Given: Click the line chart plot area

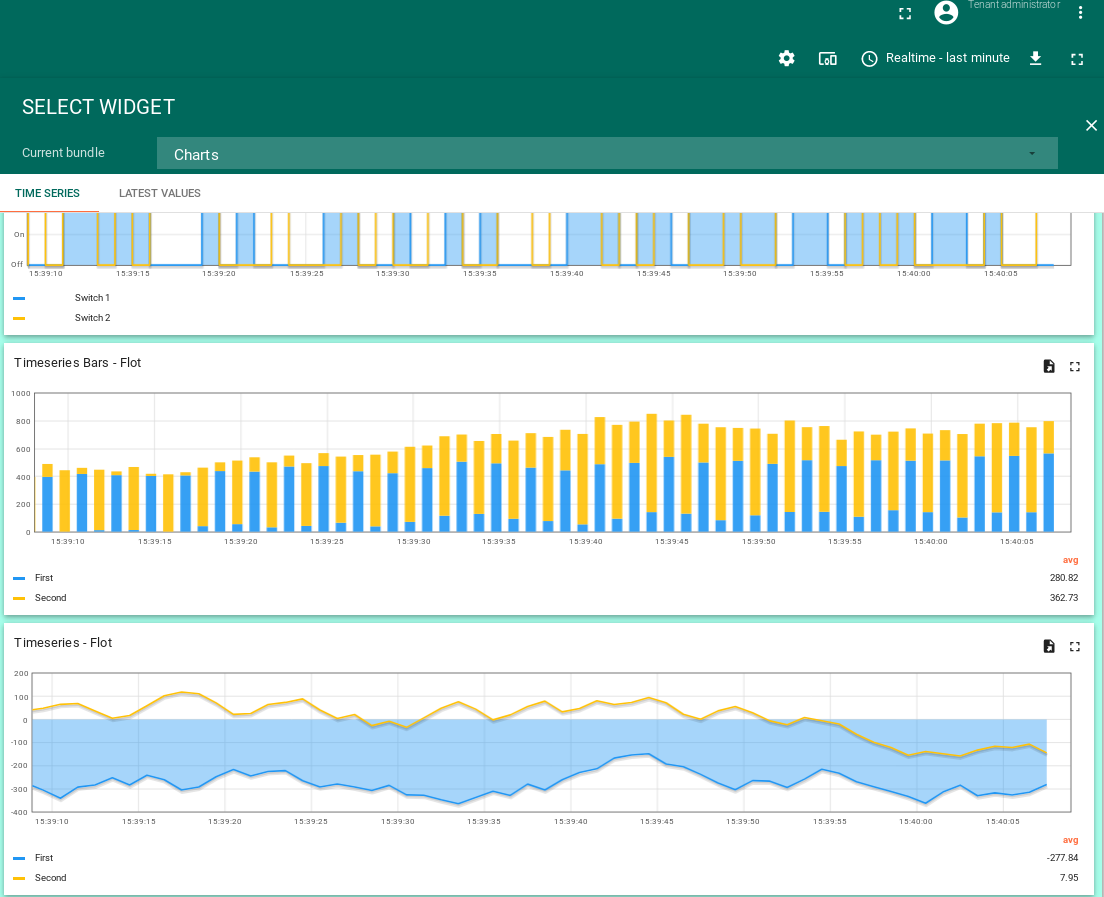Looking at the screenshot, I should [553, 743].
